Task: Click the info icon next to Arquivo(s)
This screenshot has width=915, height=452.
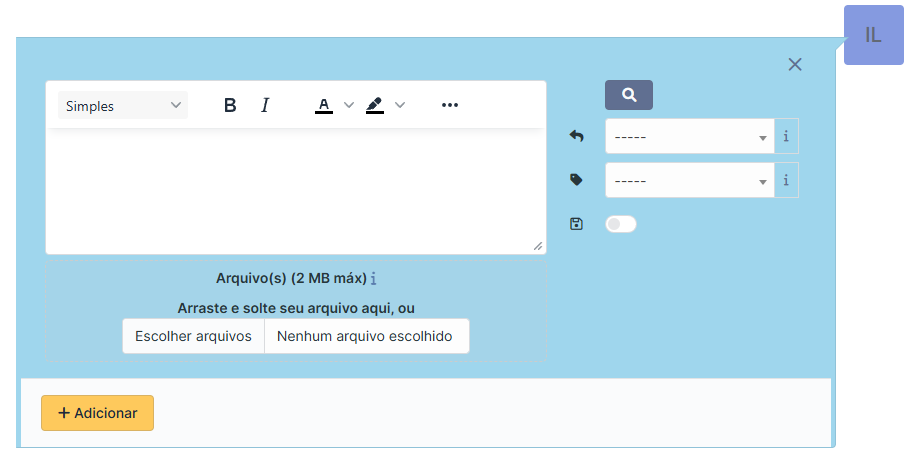Action: [x=373, y=279]
